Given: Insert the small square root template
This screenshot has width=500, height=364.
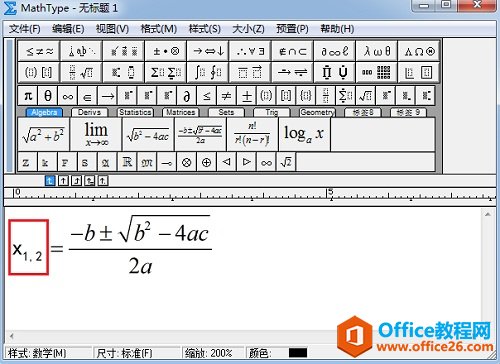Looking at the screenshot, I should click(366, 96).
